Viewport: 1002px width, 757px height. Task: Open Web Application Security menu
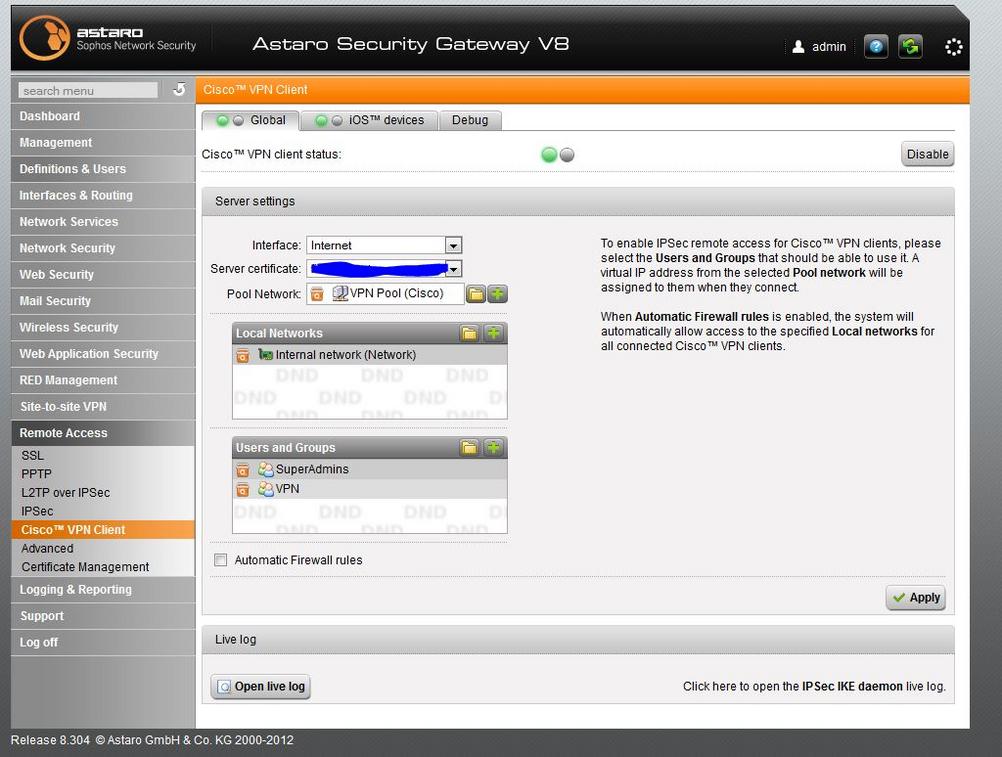pyautogui.click(x=103, y=354)
